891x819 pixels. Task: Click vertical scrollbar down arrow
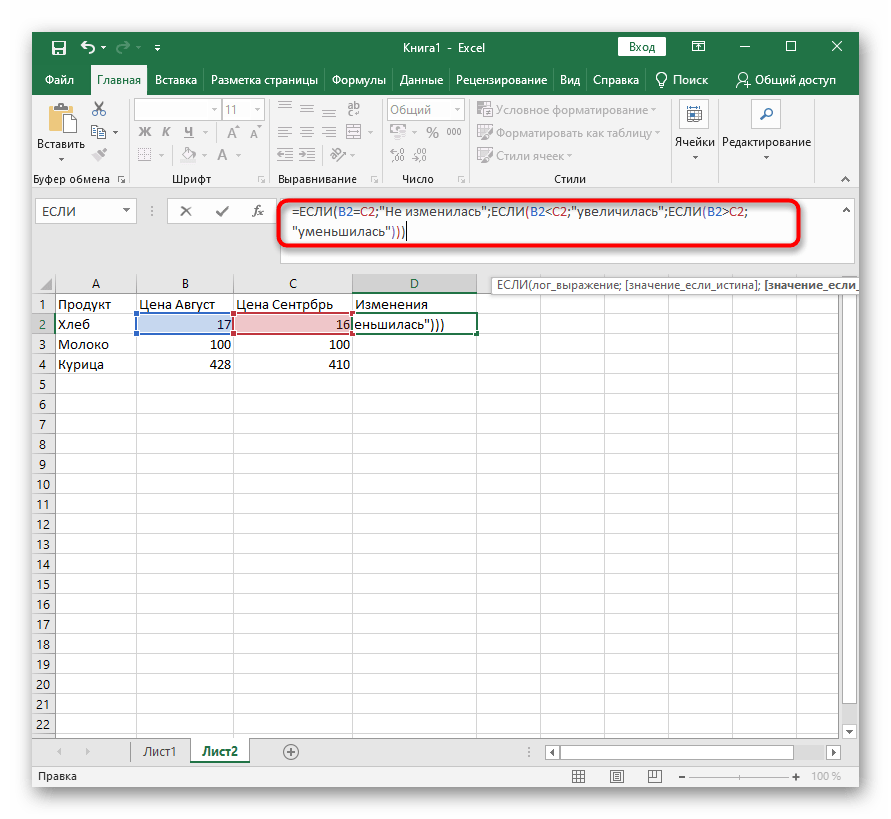850,731
